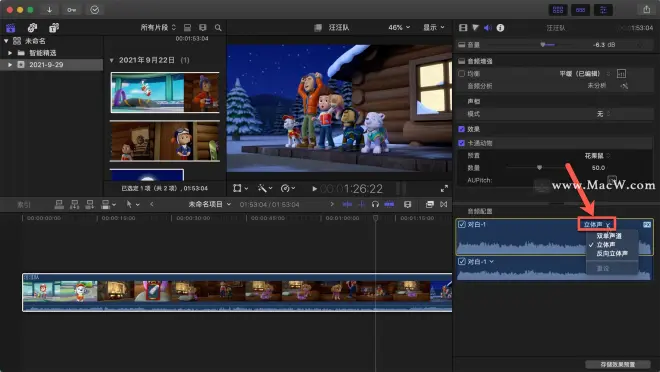Open the video inspector filmstrip icon
The image size is (660, 372).
click(x=463, y=28)
